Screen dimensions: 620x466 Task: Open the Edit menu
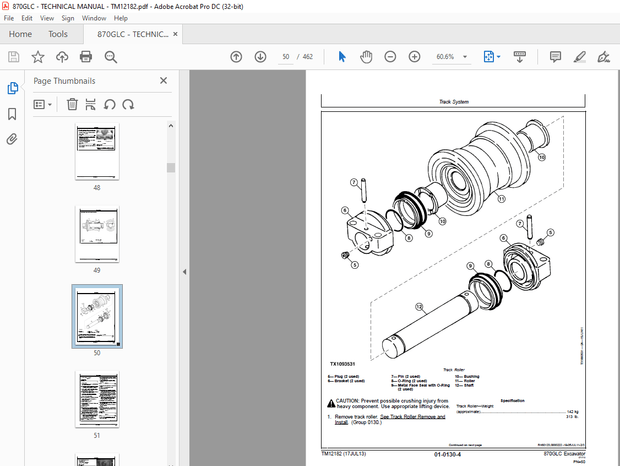pyautogui.click(x=27, y=18)
